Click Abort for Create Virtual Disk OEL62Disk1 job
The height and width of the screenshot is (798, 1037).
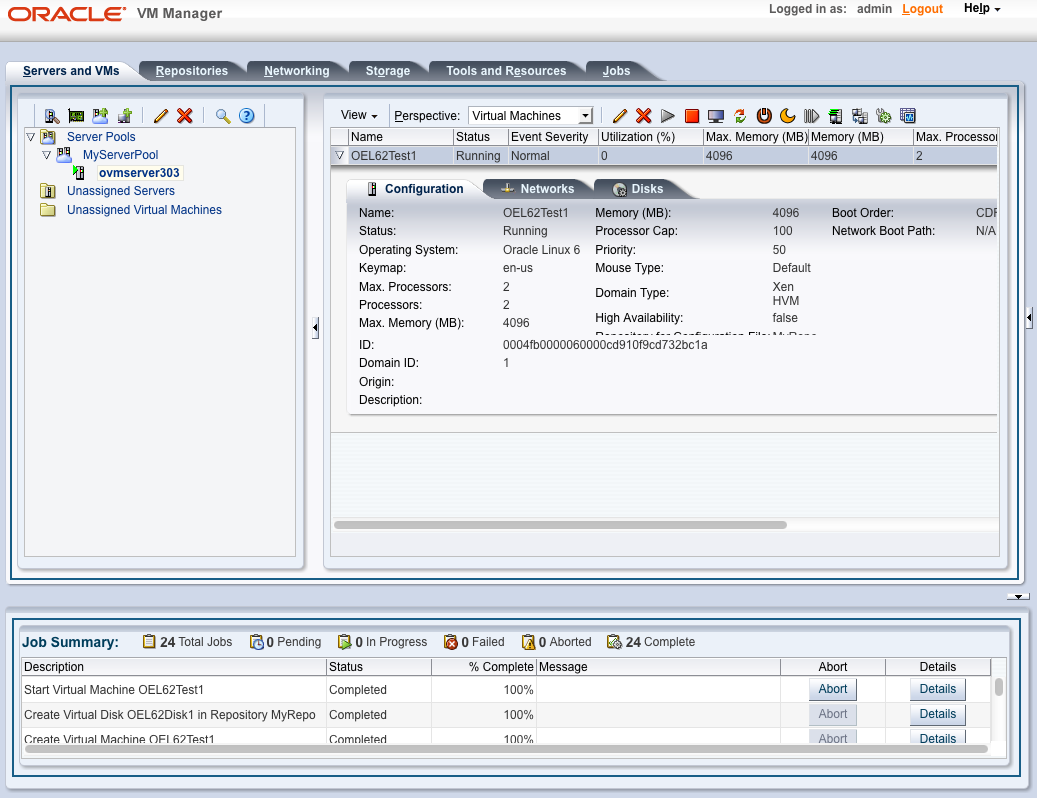(833, 714)
